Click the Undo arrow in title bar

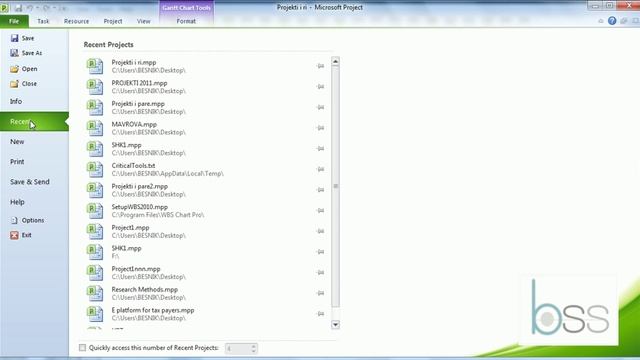click(x=30, y=8)
